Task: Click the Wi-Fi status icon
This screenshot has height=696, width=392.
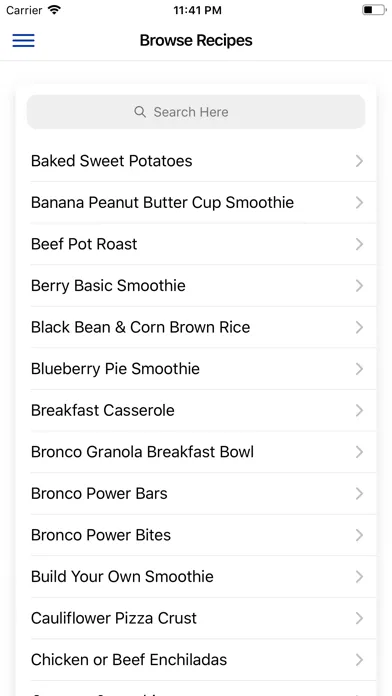Action: click(x=54, y=10)
